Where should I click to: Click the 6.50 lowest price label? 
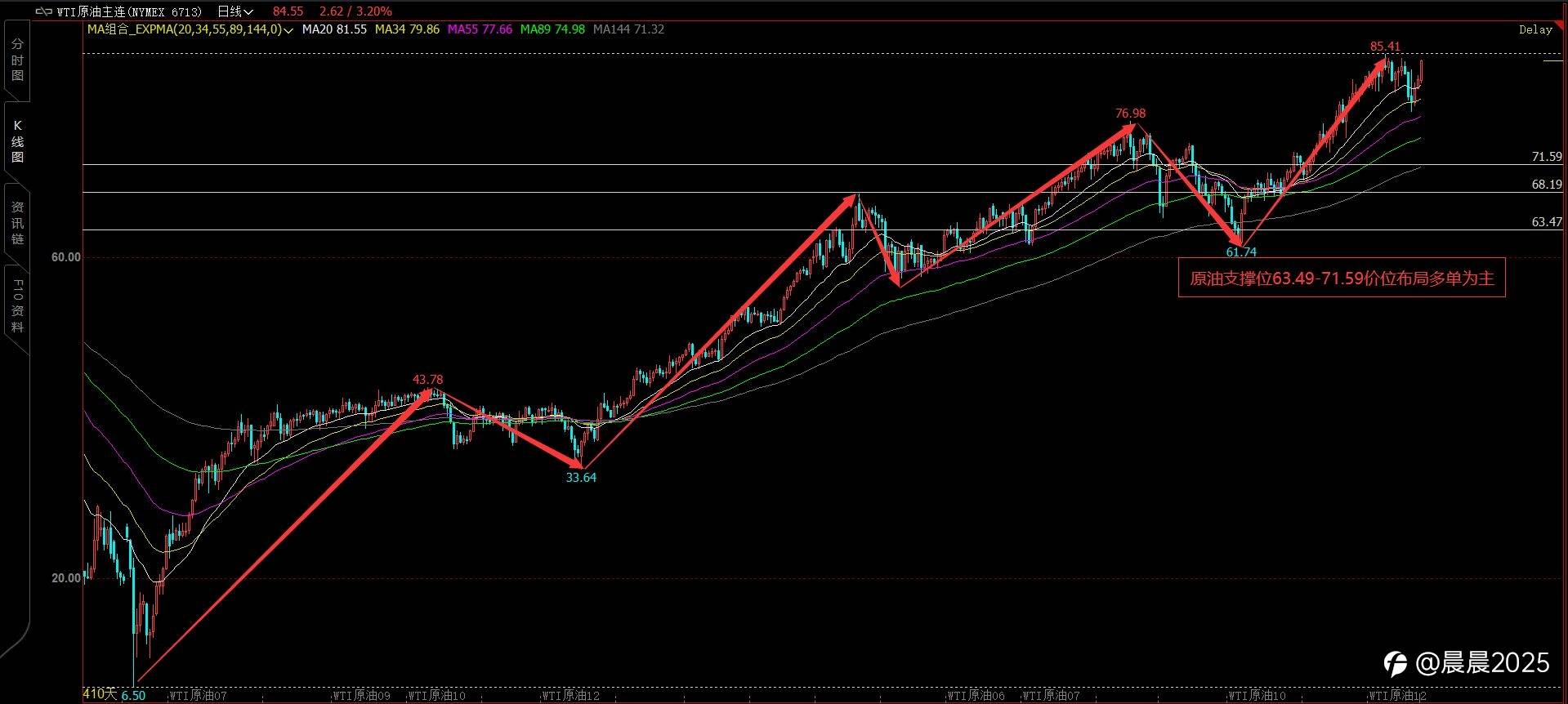coord(133,696)
